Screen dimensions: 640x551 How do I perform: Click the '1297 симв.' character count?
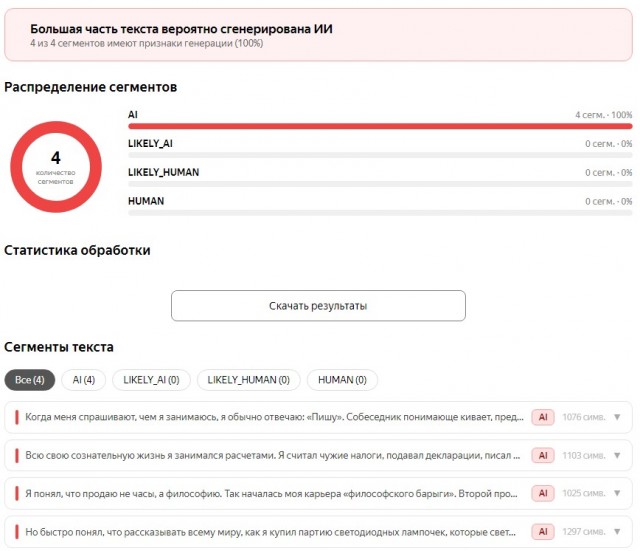click(584, 532)
